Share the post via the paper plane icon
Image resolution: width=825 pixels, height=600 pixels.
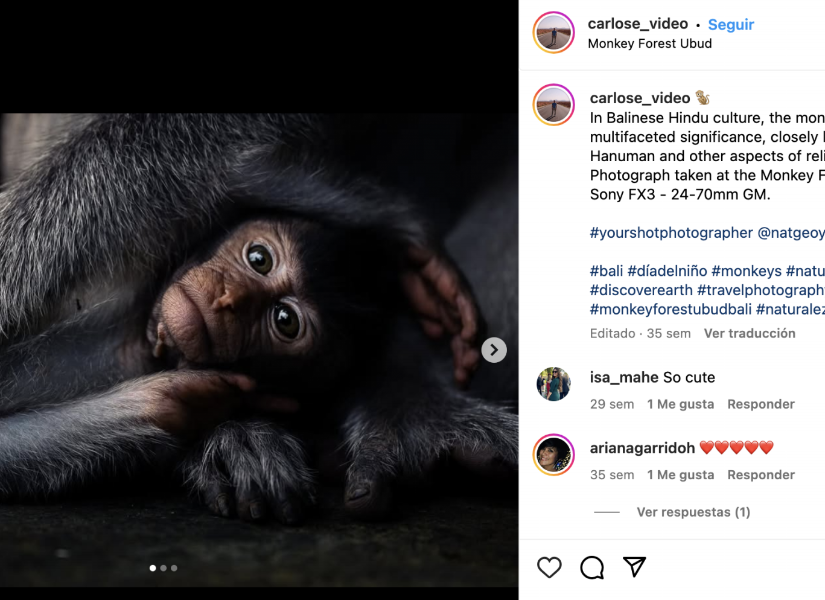pyautogui.click(x=633, y=566)
